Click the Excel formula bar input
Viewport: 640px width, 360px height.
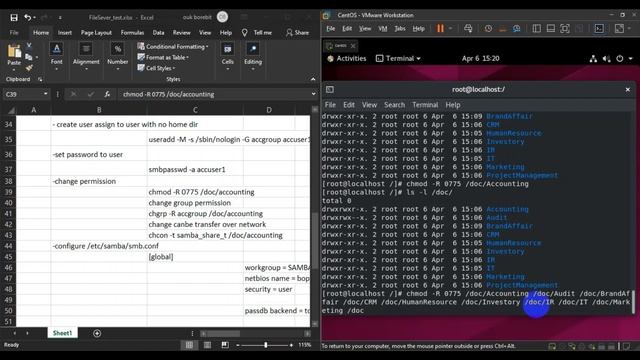pos(215,94)
